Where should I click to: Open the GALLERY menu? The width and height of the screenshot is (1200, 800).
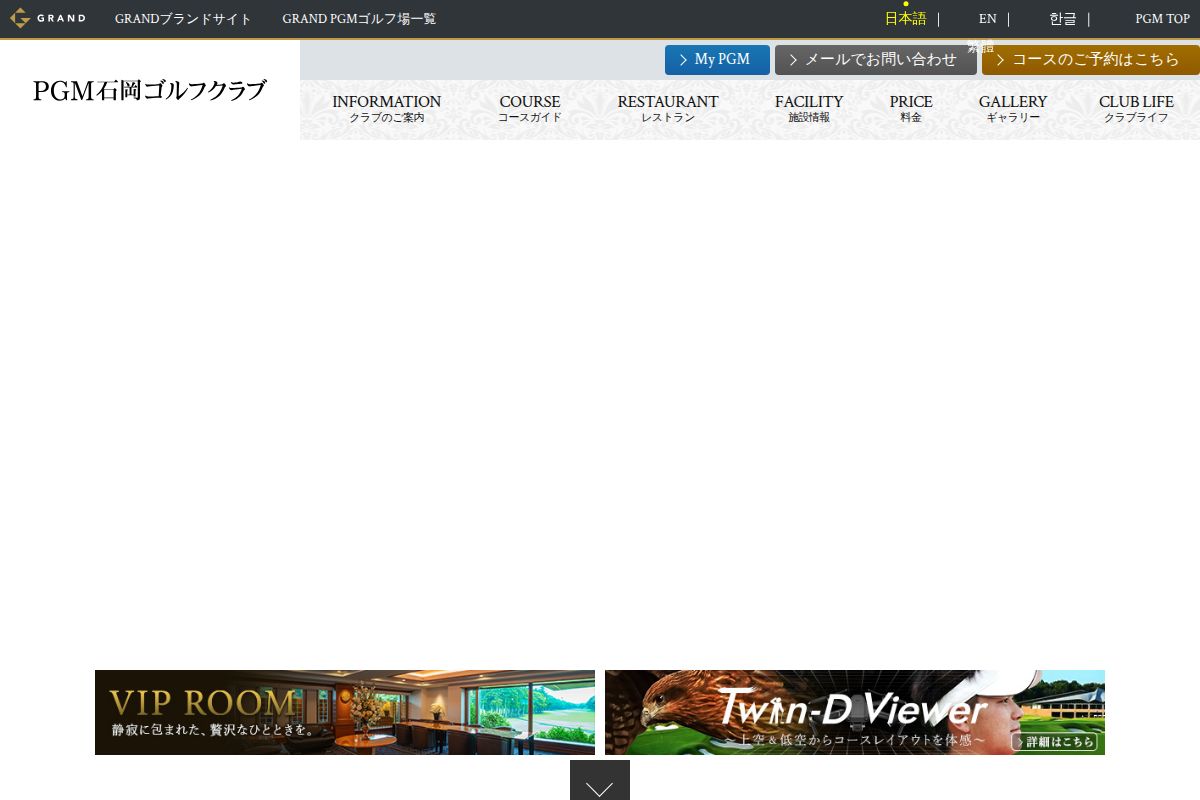point(1013,108)
